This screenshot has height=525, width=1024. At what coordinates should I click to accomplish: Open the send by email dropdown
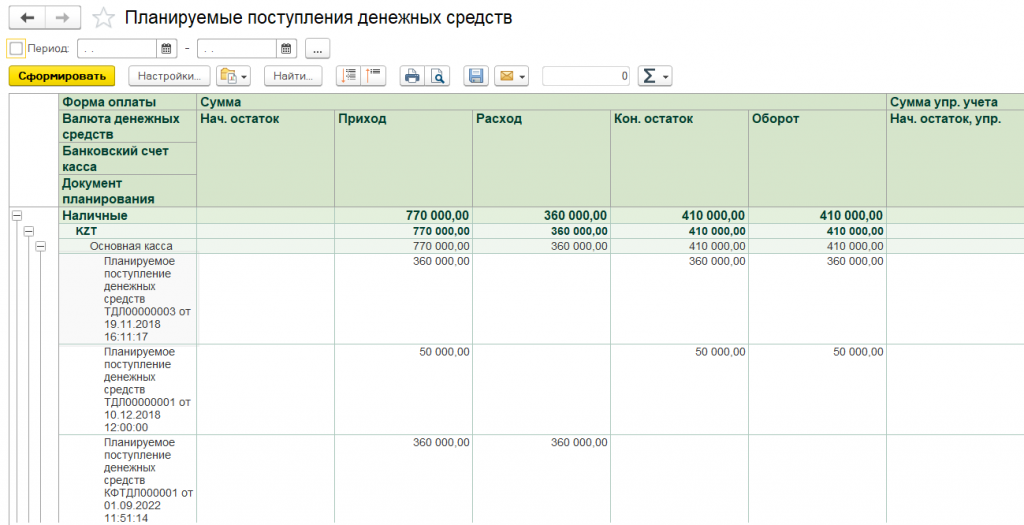click(x=511, y=76)
